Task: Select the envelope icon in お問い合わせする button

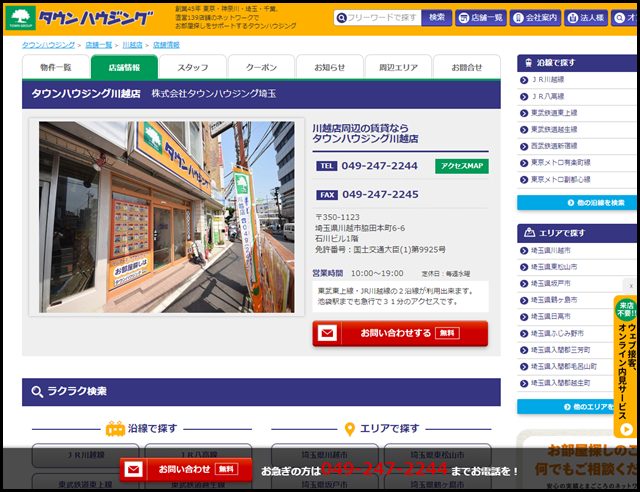Action: tap(327, 333)
